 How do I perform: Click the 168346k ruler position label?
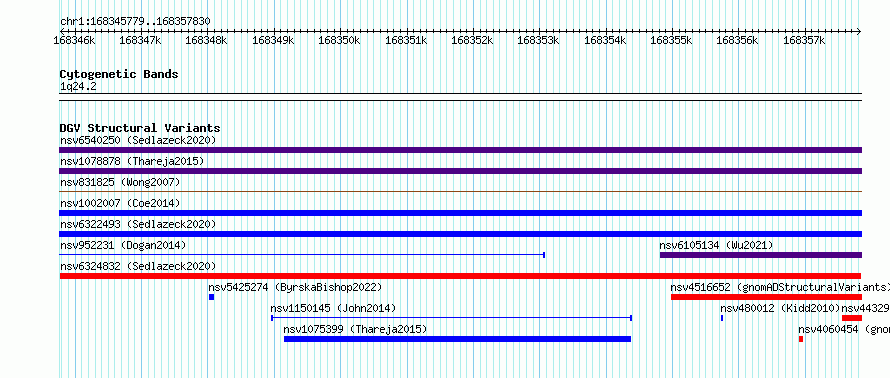(x=74, y=40)
